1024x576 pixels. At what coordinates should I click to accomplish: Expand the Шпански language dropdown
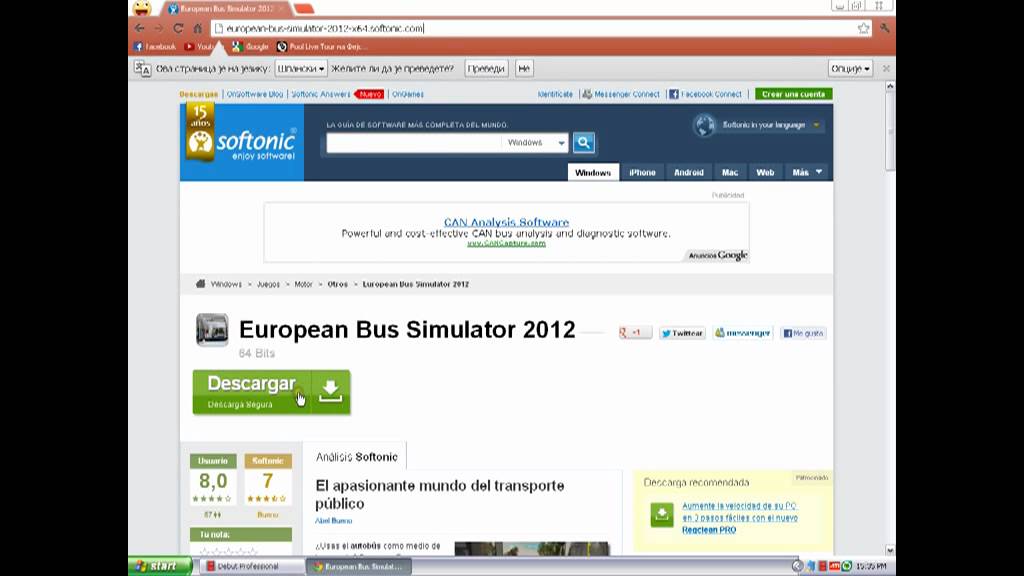click(300, 69)
